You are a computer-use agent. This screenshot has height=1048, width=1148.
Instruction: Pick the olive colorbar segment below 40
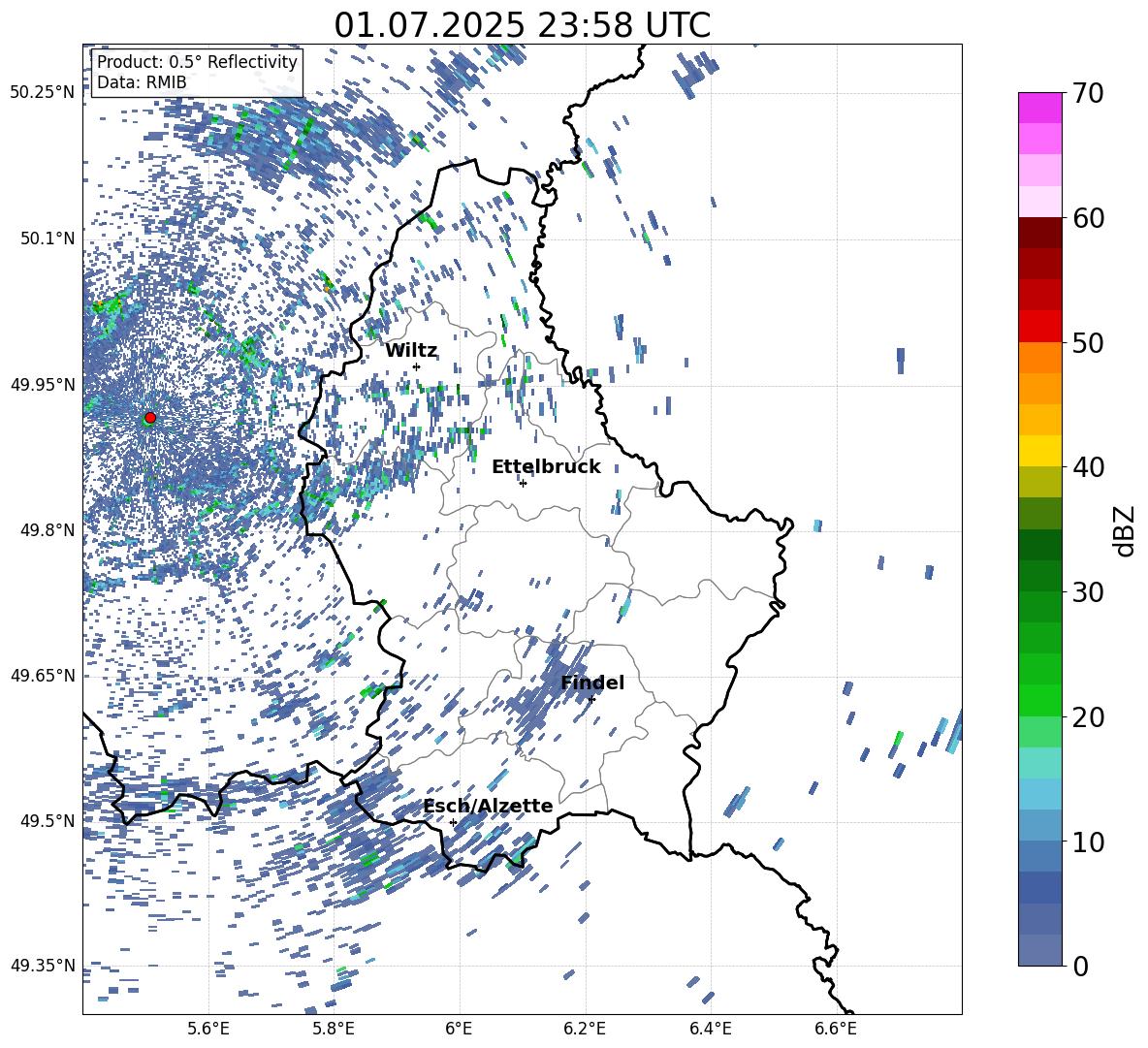(1039, 482)
